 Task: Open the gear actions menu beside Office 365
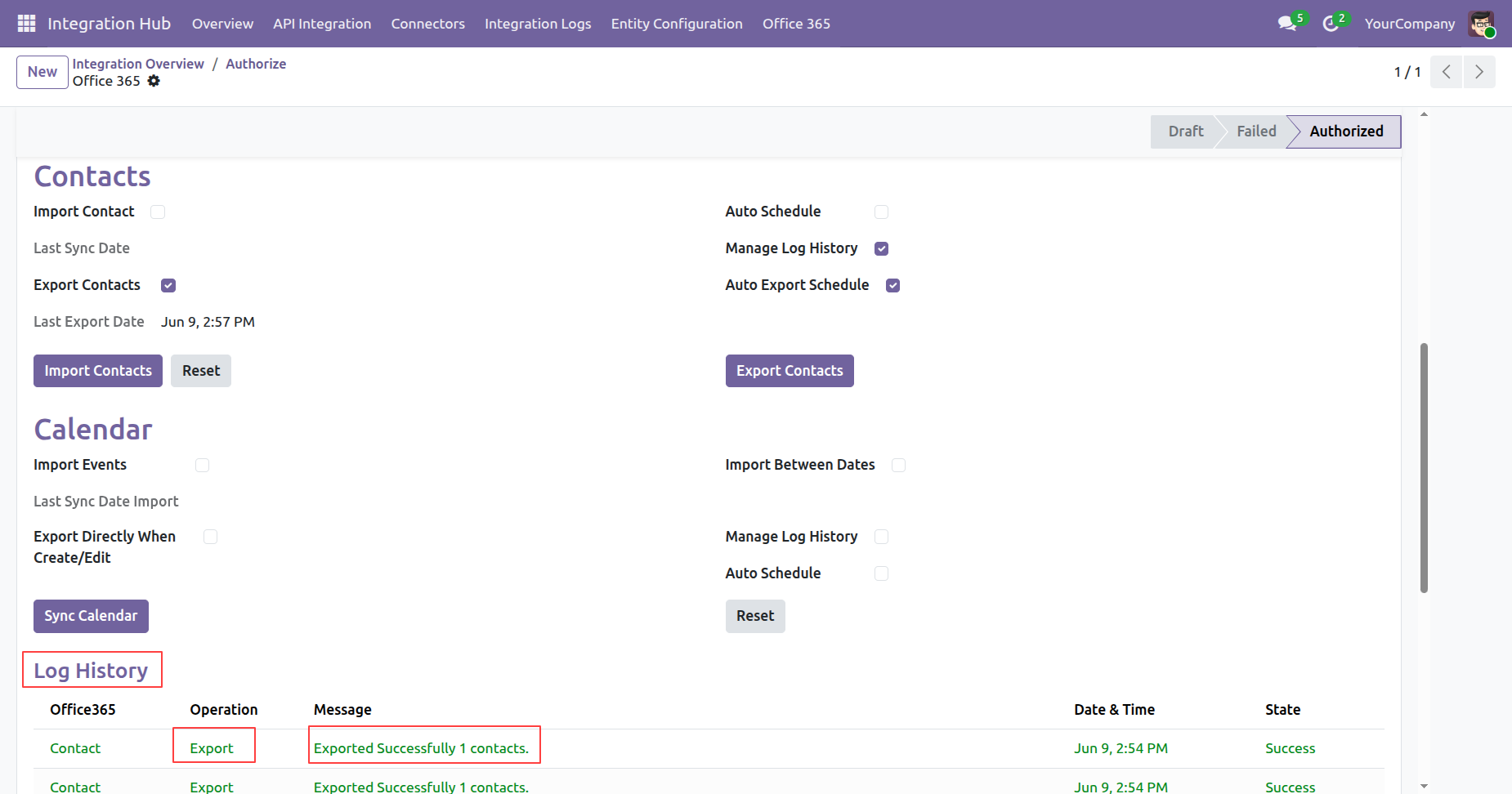[x=154, y=81]
